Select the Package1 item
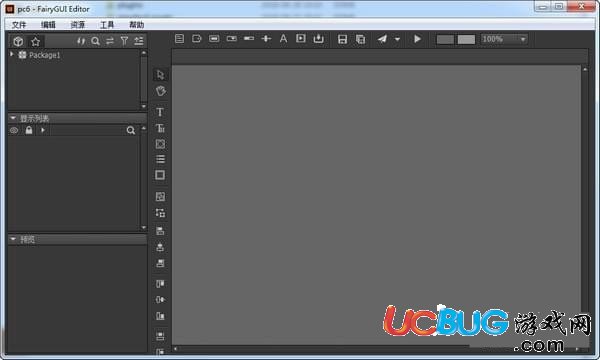The height and width of the screenshot is (360, 600). 44,55
